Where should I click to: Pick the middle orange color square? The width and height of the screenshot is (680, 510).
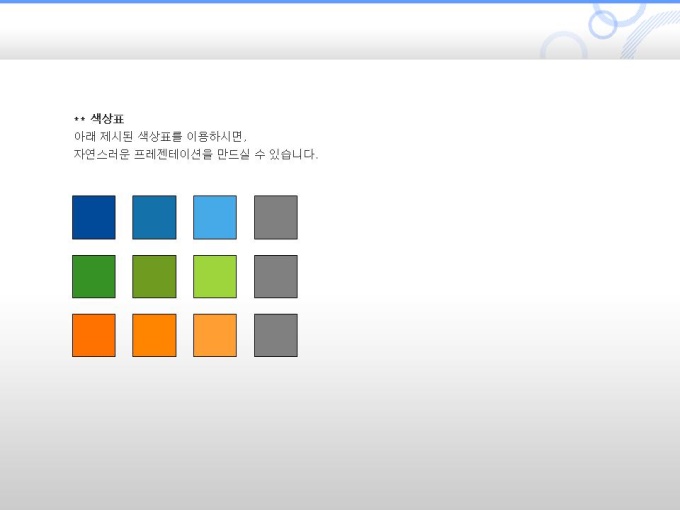(x=154, y=335)
